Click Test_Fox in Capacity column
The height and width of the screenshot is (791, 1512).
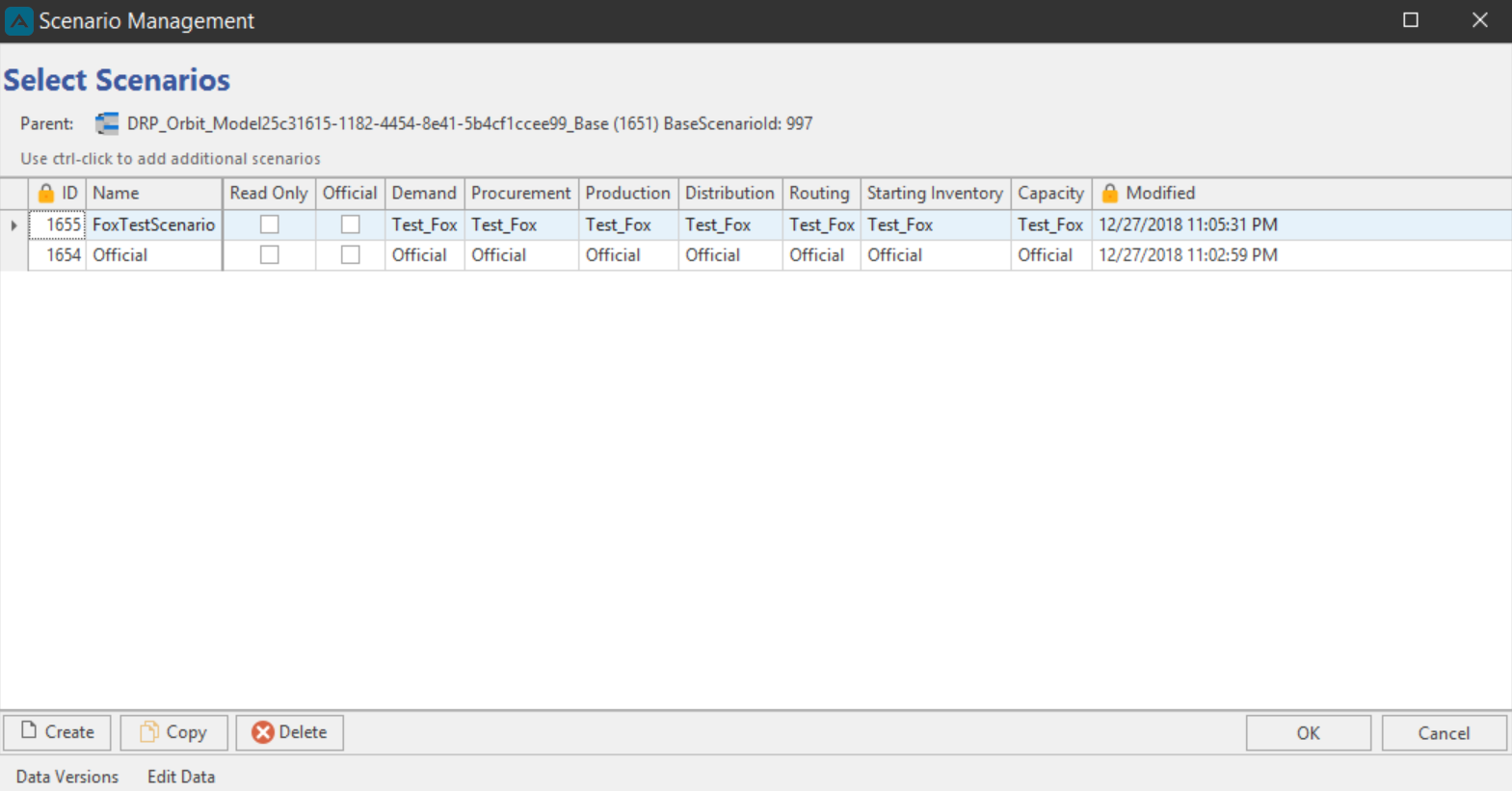[x=1050, y=224]
